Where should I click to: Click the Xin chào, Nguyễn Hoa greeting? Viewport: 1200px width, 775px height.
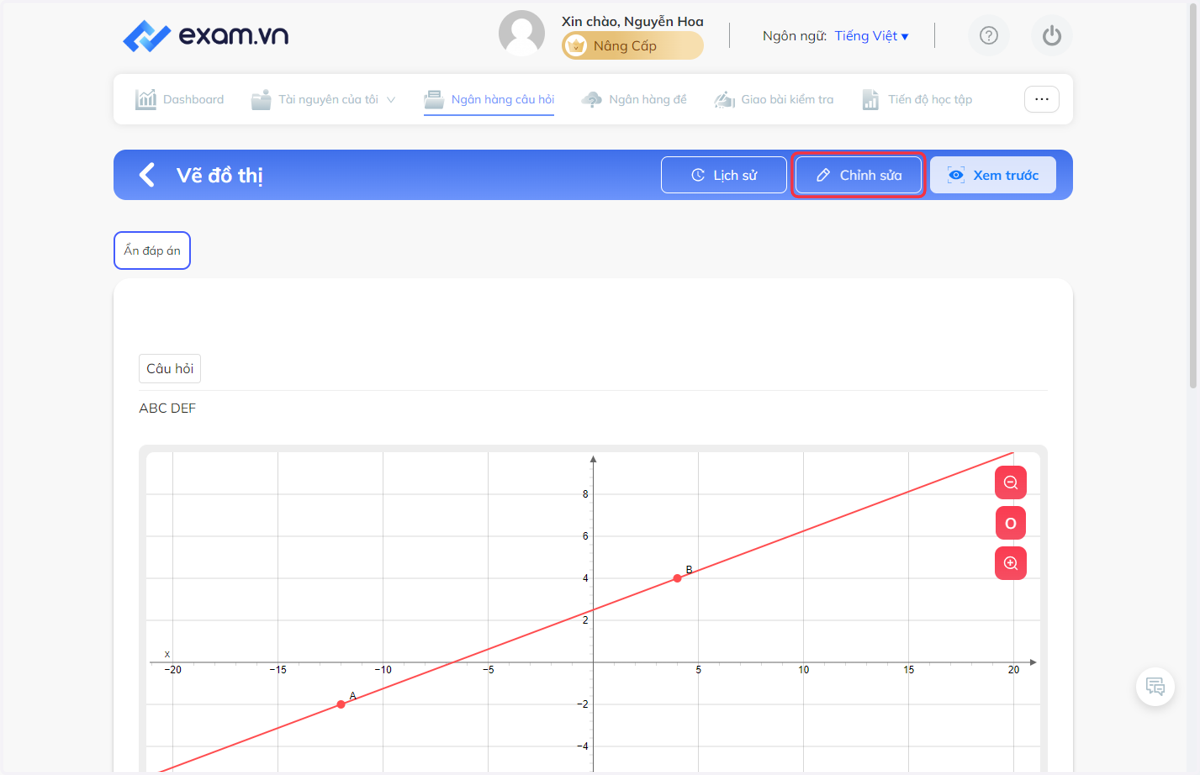coord(632,21)
